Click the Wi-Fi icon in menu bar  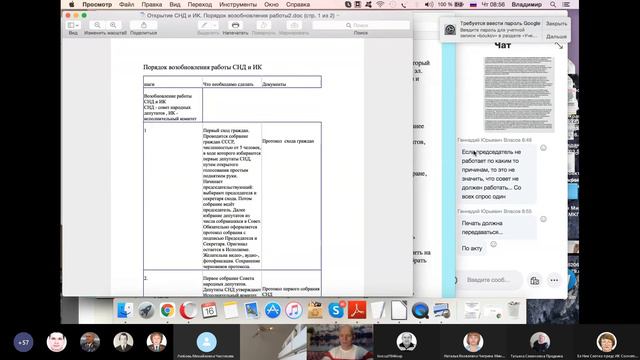click(x=380, y=4)
